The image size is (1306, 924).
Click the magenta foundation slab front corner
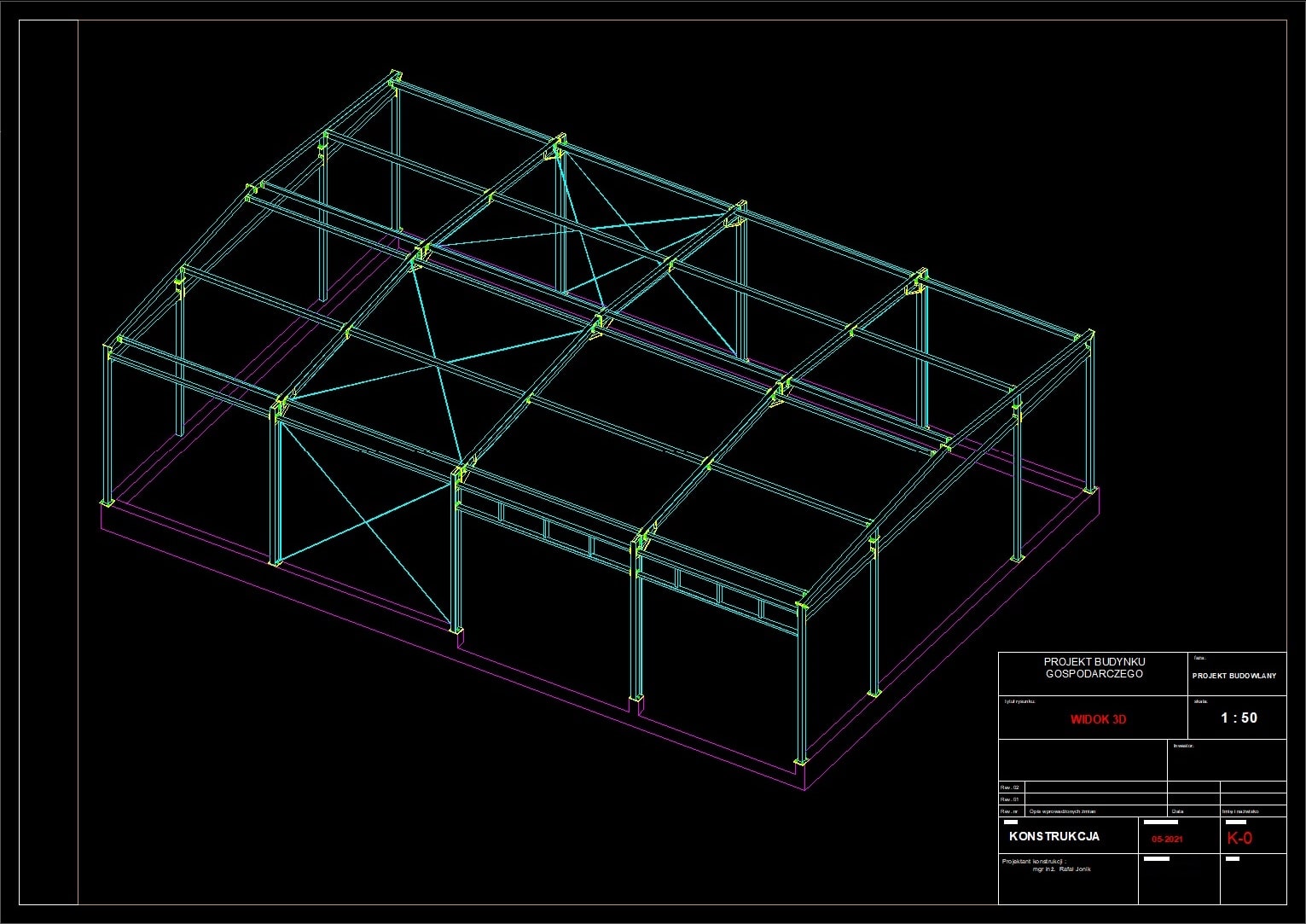[x=805, y=787]
